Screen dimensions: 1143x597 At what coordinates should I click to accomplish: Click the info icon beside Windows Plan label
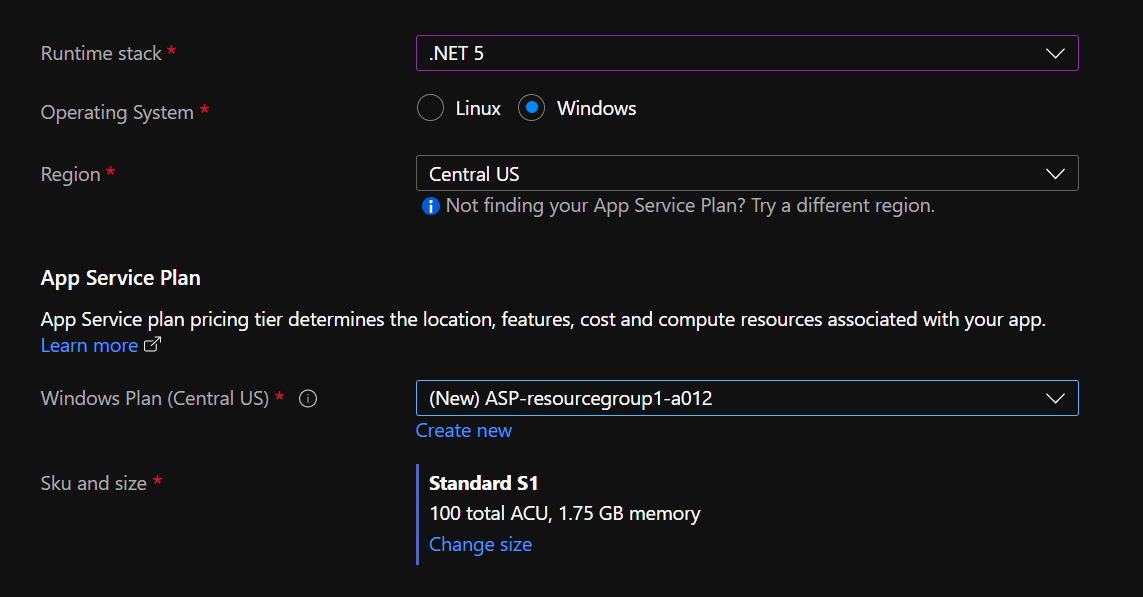click(x=307, y=398)
